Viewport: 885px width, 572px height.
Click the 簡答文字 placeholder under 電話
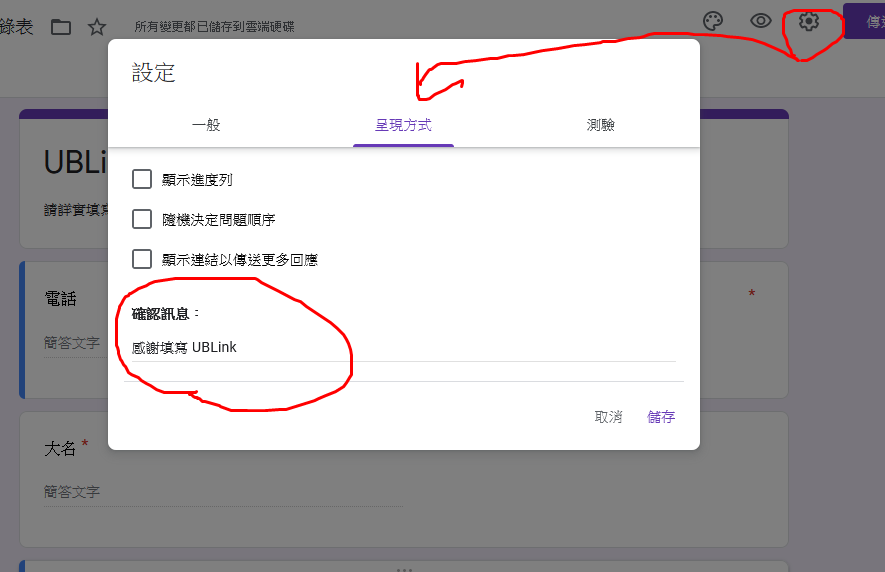(72, 342)
